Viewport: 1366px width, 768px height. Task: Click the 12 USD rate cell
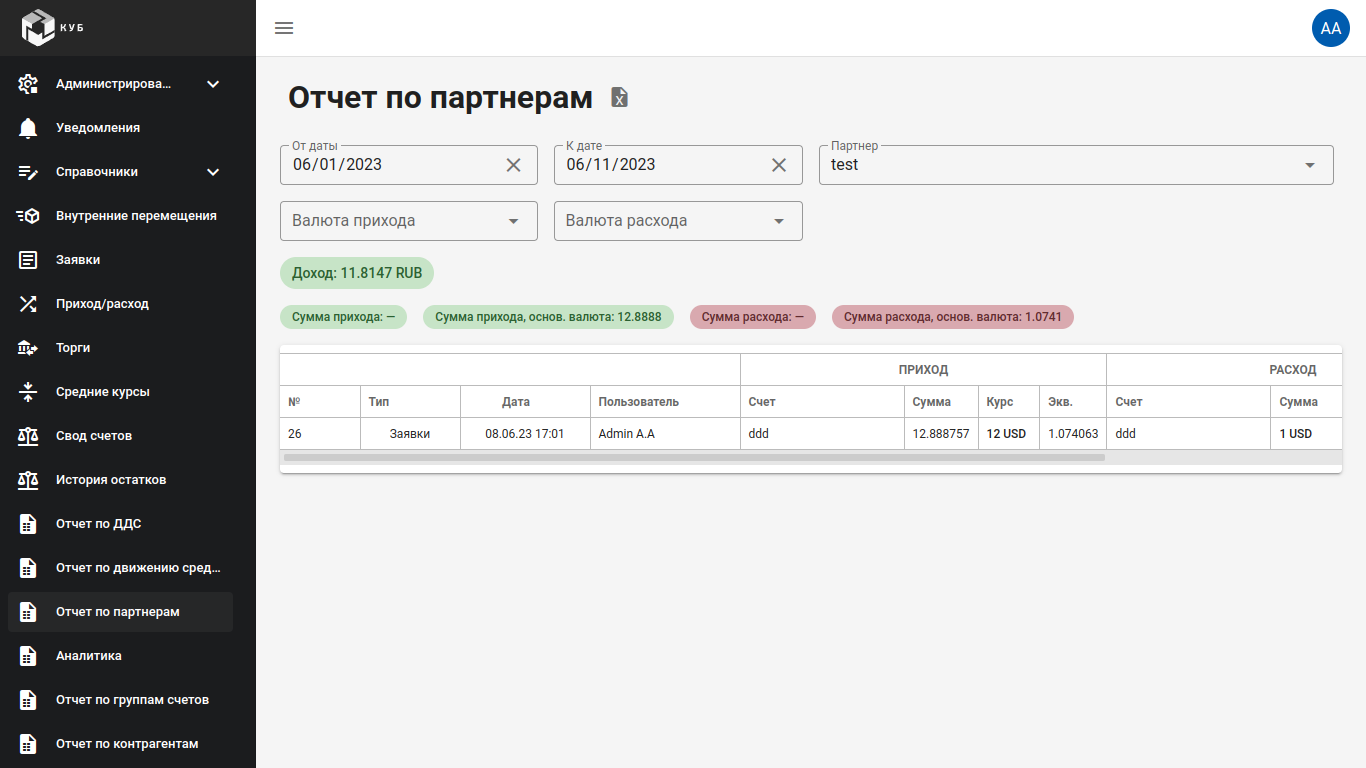[1009, 434]
